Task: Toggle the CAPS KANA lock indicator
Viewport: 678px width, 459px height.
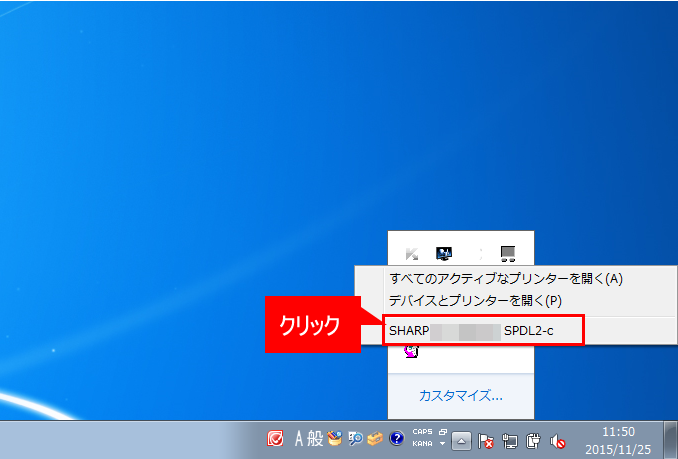Action: pyautogui.click(x=421, y=438)
